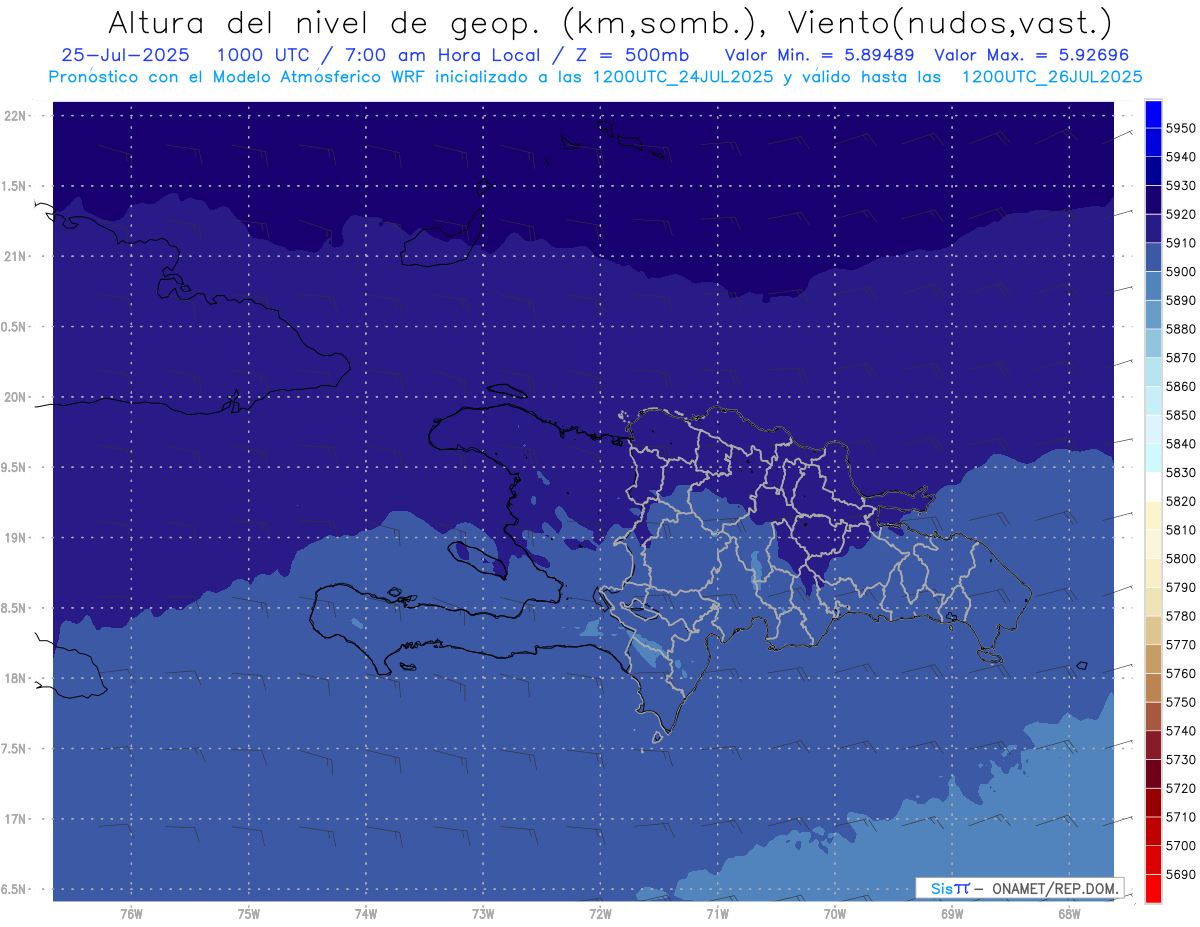
Task: Click the dark maroon segment between 5720 and 5730
Action: tap(1153, 773)
